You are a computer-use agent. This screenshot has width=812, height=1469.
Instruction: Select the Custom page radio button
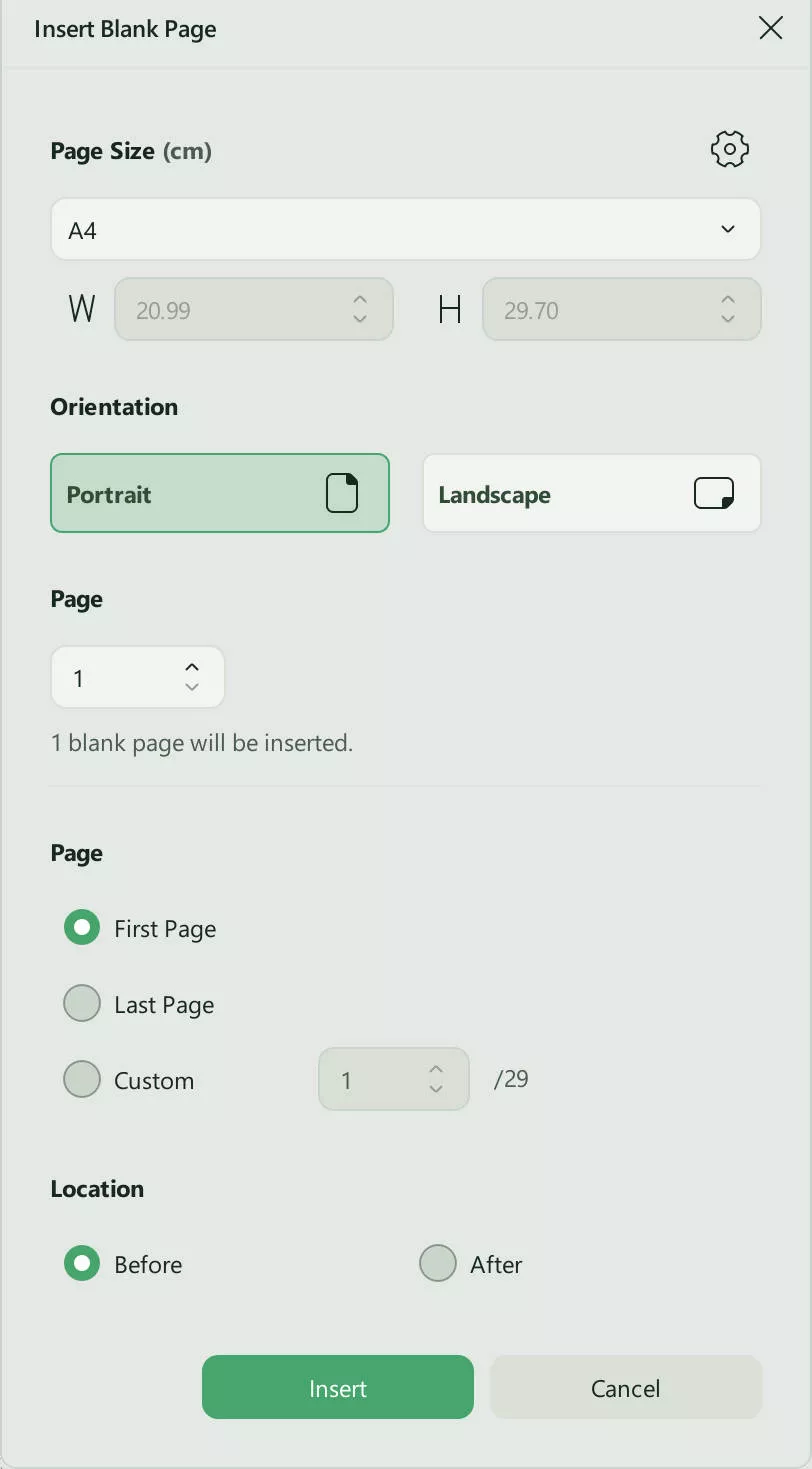[82, 1079]
